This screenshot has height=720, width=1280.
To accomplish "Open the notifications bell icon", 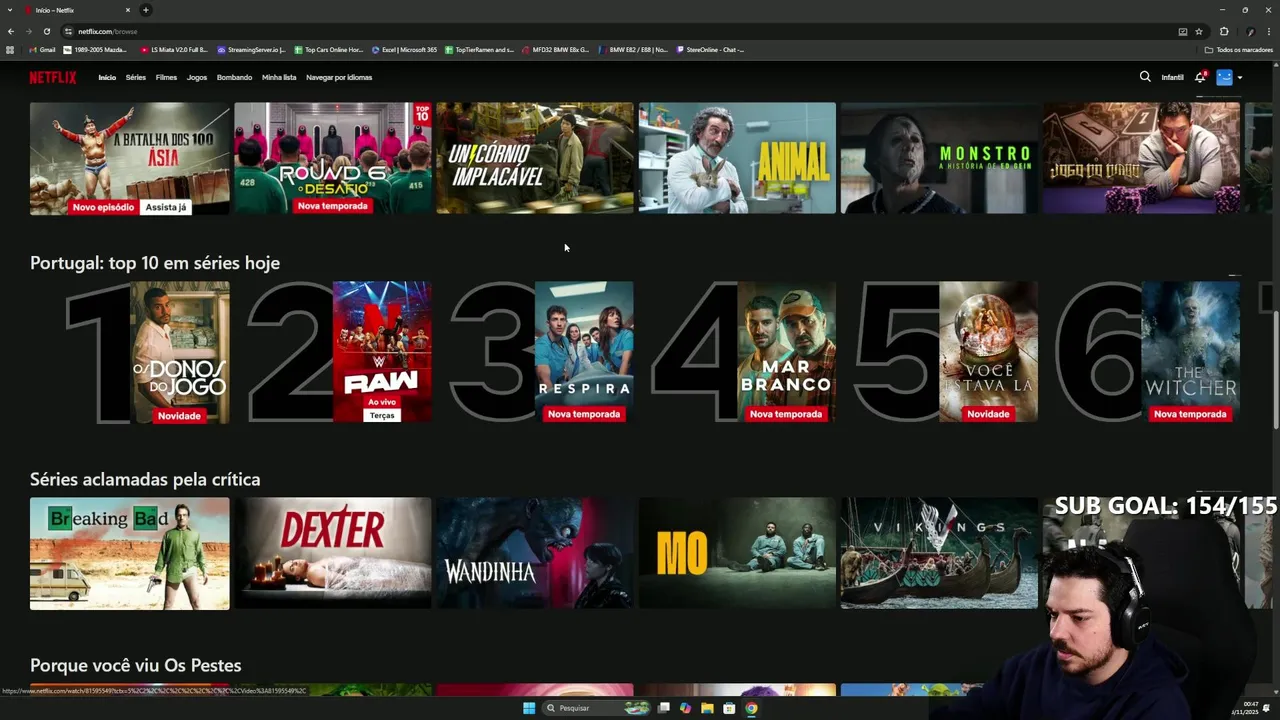I will (x=1200, y=77).
